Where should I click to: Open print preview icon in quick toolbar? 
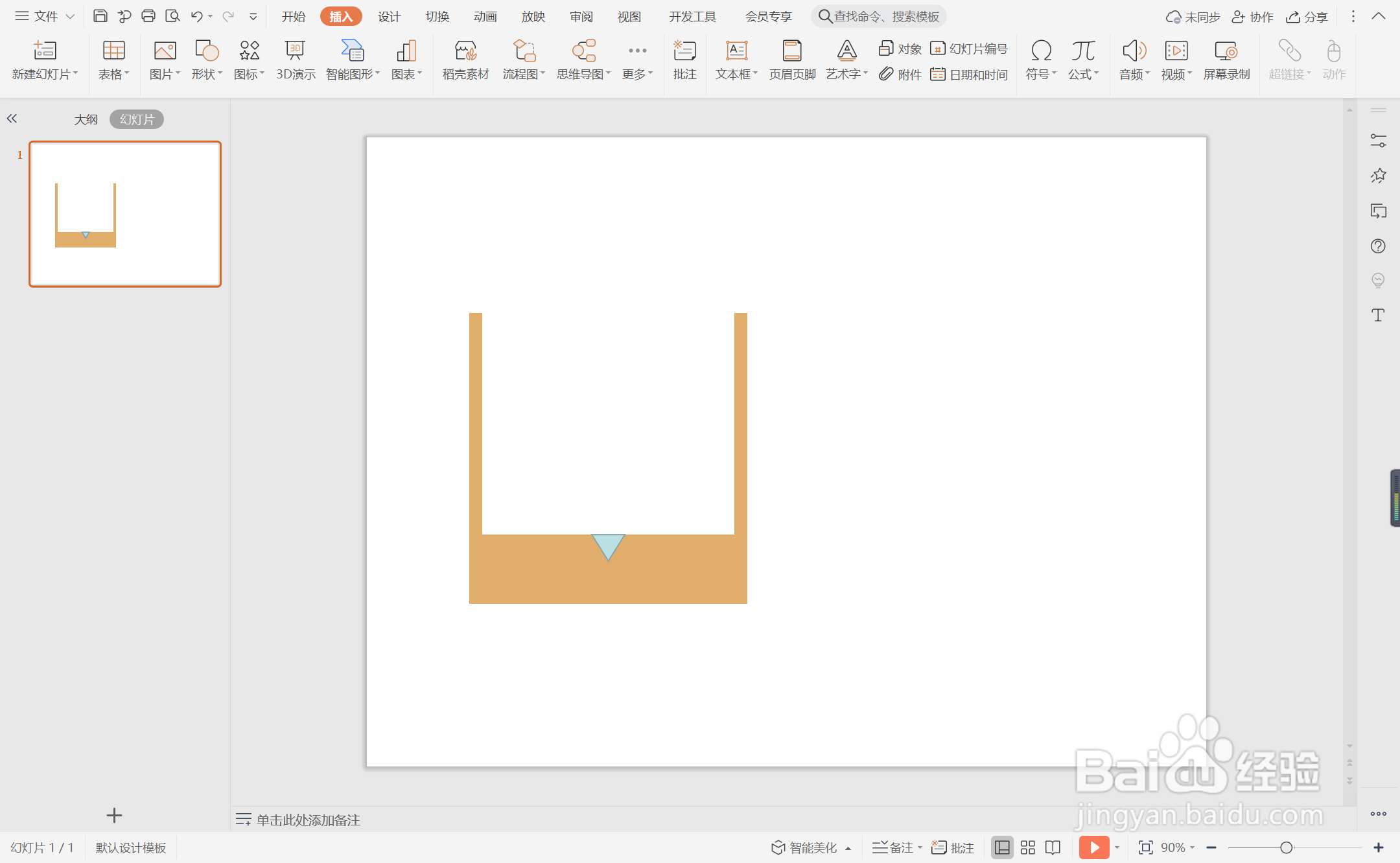172,16
